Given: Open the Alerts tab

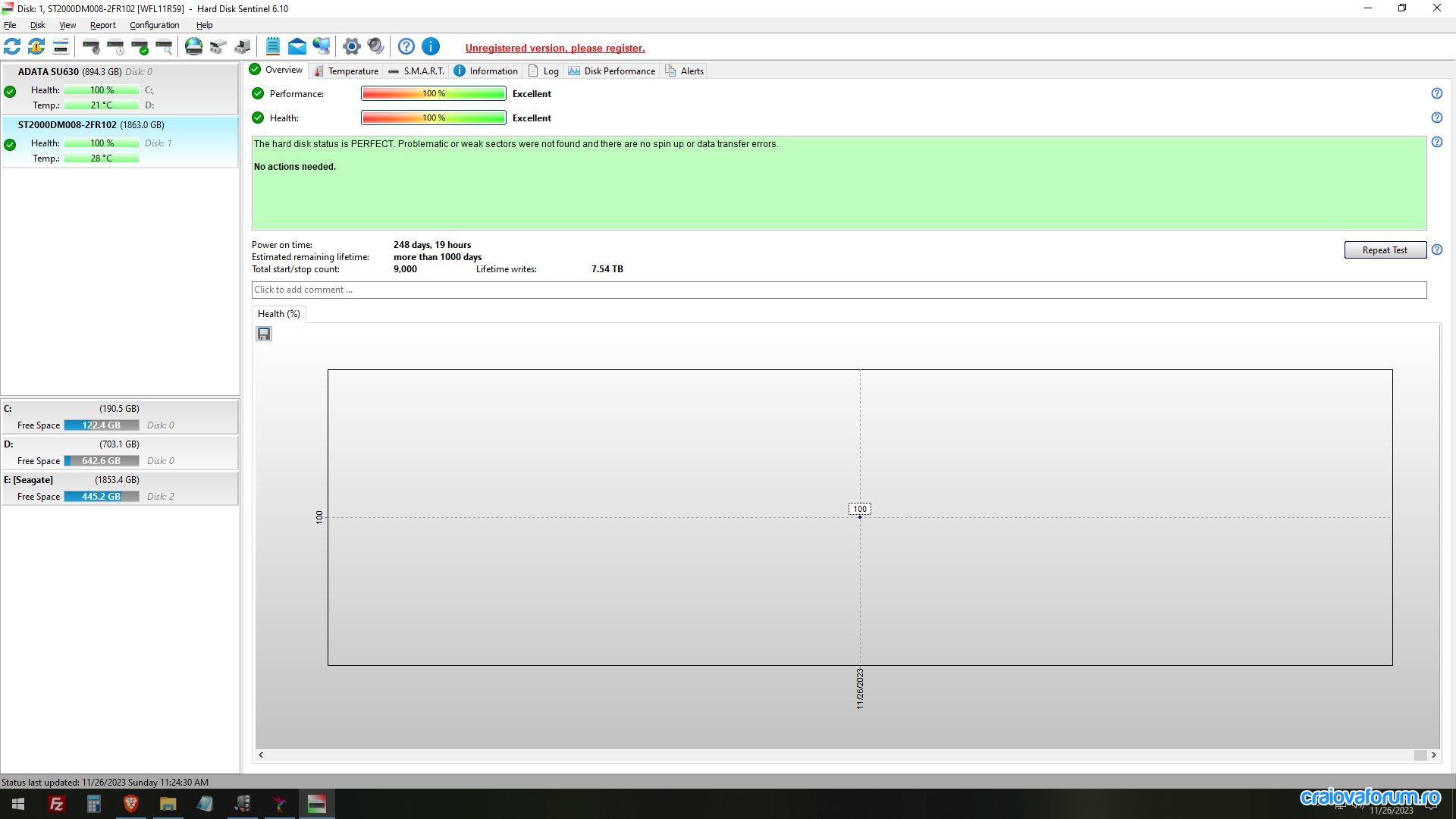Looking at the screenshot, I should [684, 71].
